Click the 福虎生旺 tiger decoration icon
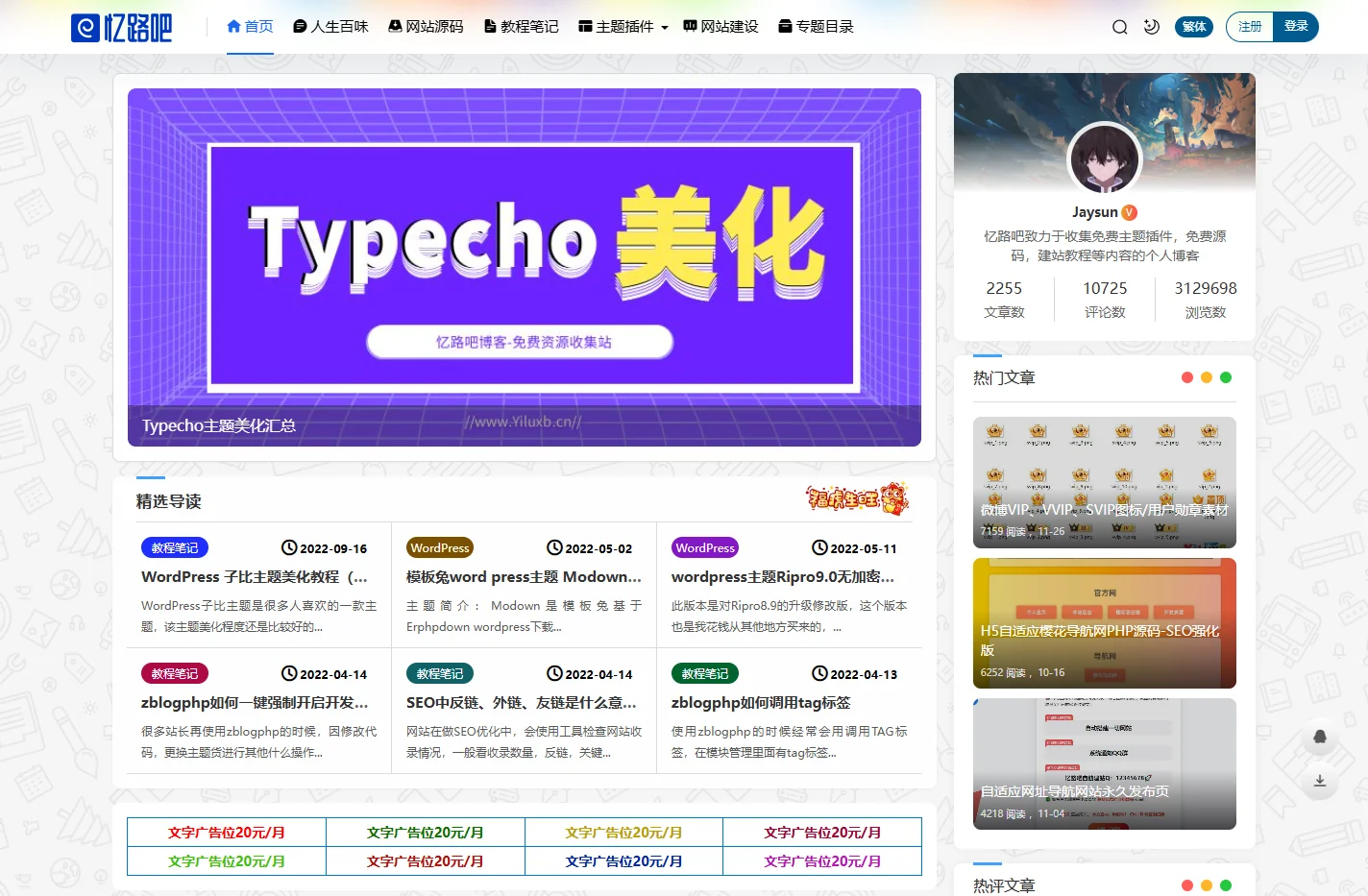The height and width of the screenshot is (896, 1368). coord(857,498)
